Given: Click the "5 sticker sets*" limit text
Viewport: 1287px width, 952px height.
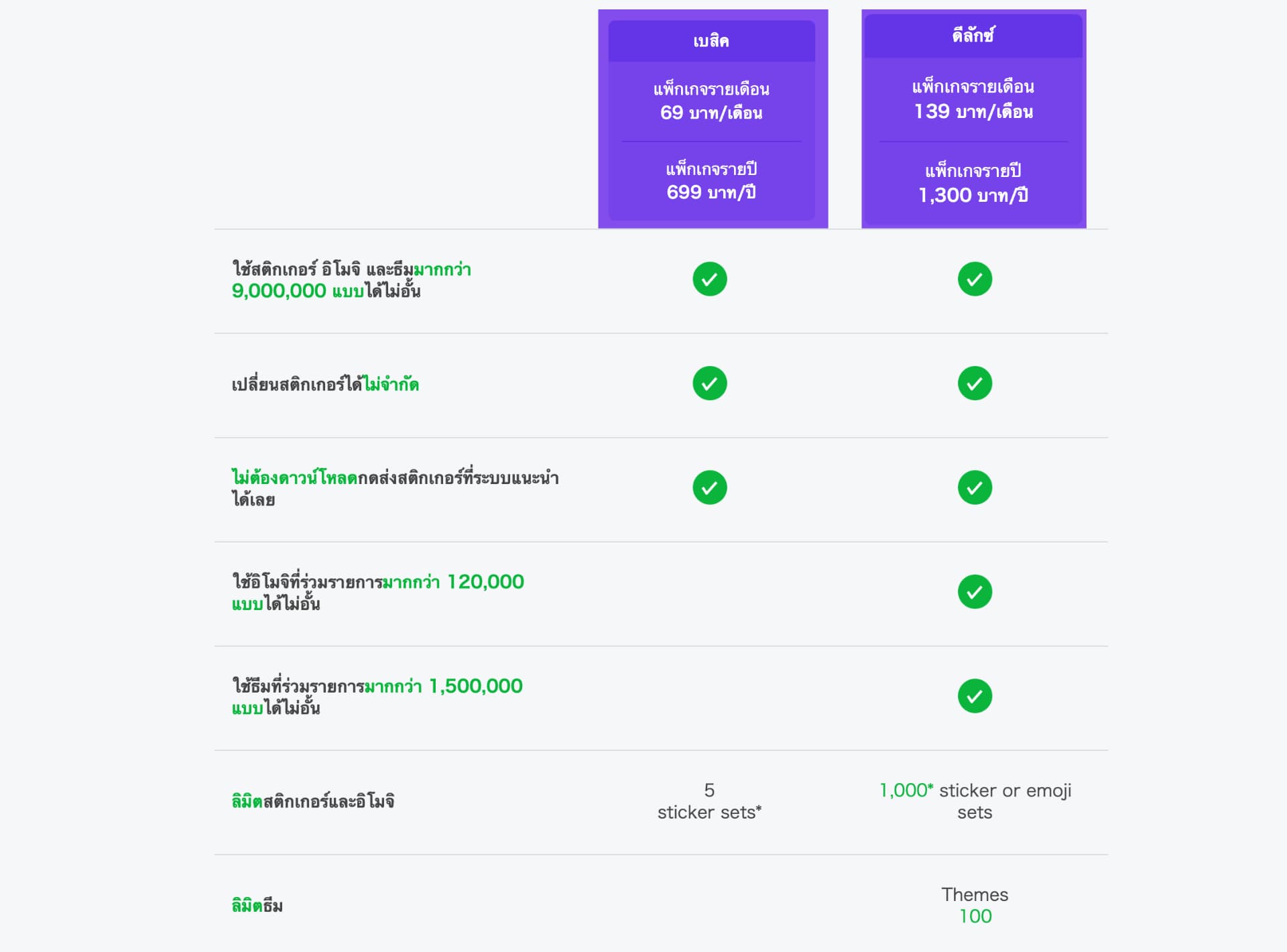Looking at the screenshot, I should click(x=709, y=801).
